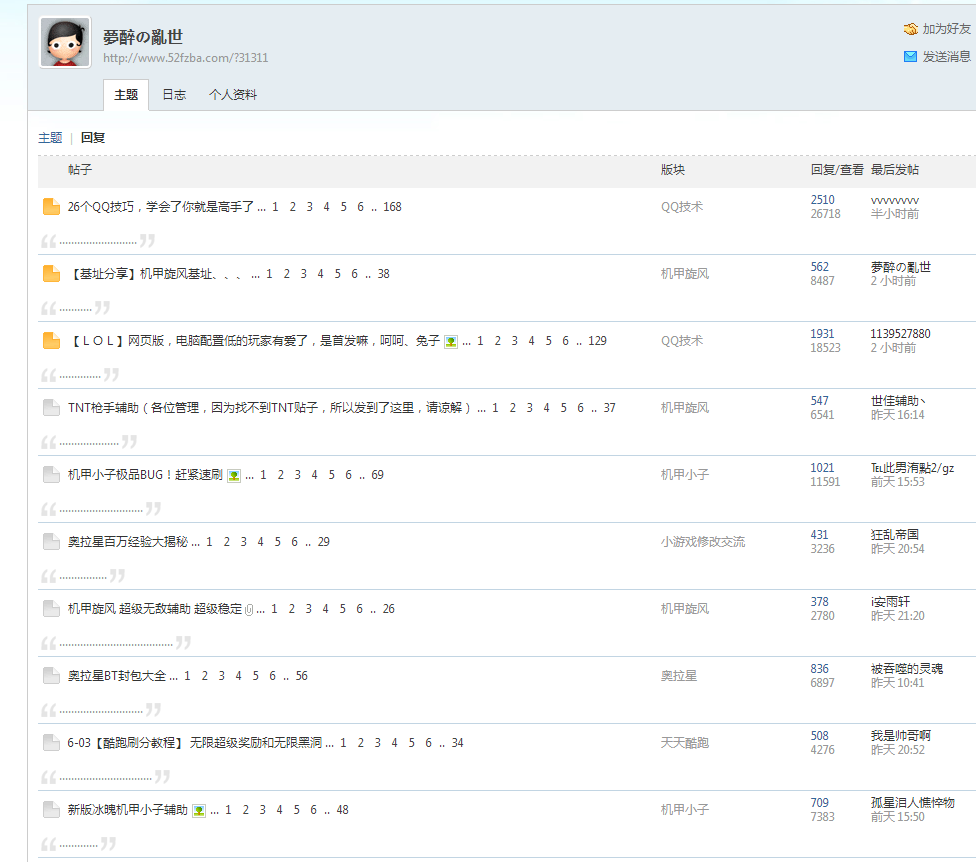Click folder icon beside 26个QQ技巧 thread
This screenshot has height=862, width=976.
pyautogui.click(x=52, y=207)
